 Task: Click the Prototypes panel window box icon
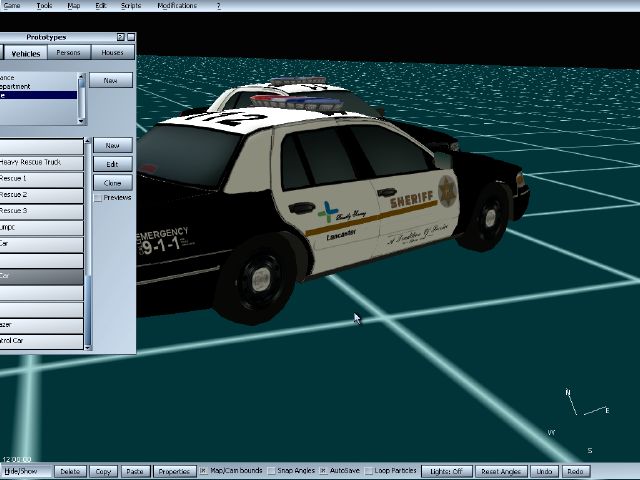click(x=131, y=37)
